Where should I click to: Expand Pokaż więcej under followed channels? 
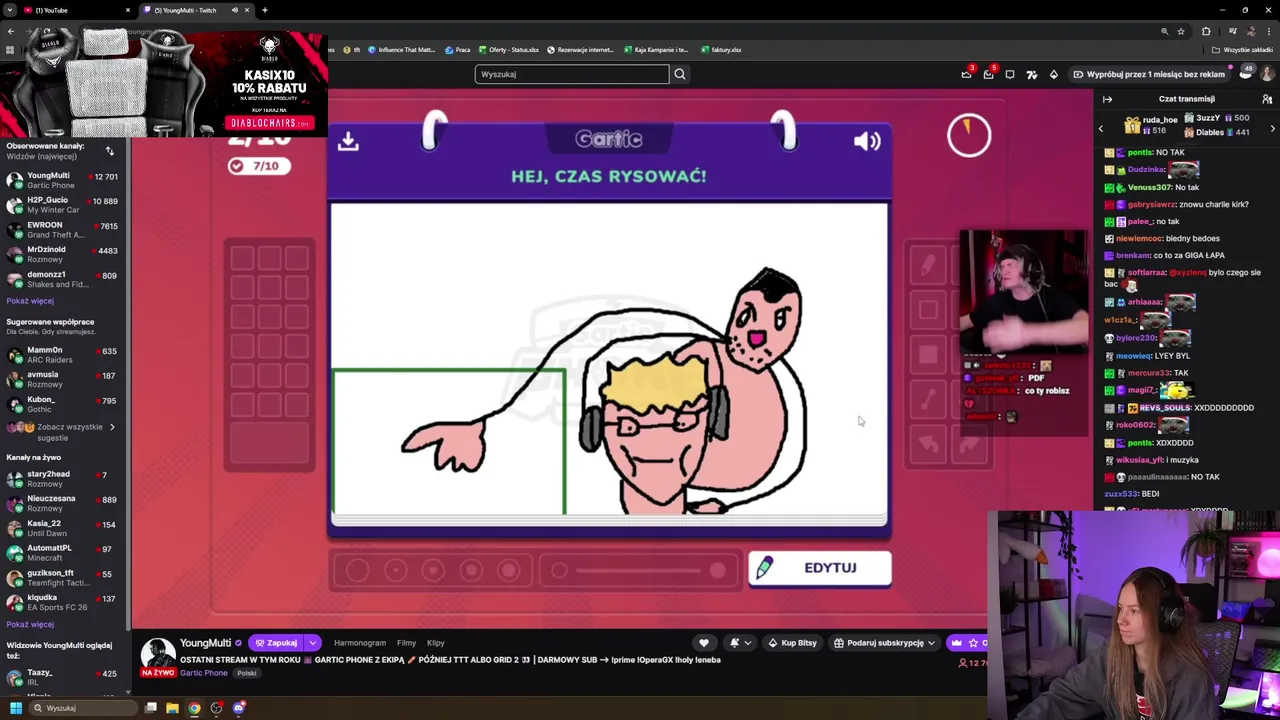pos(30,301)
